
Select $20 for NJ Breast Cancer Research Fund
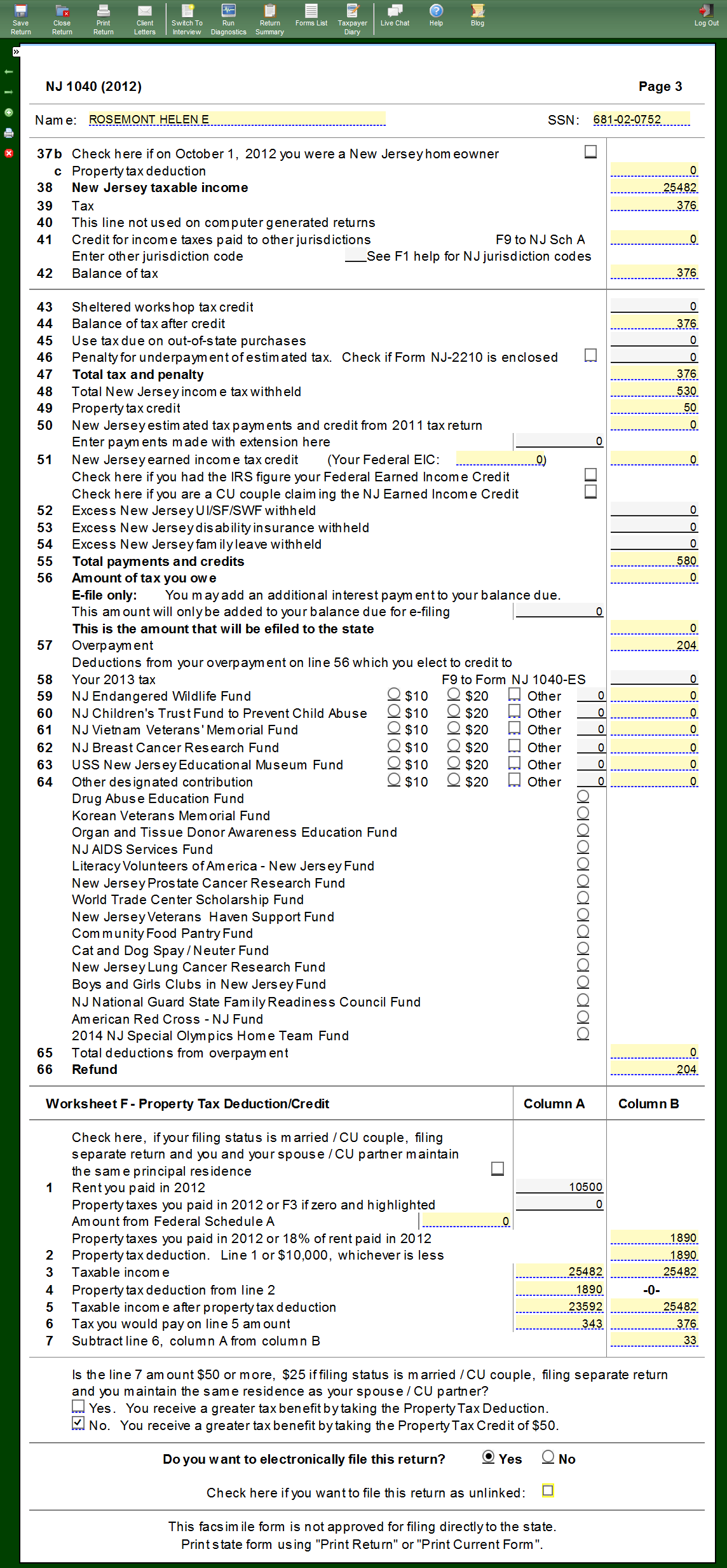pyautogui.click(x=454, y=746)
